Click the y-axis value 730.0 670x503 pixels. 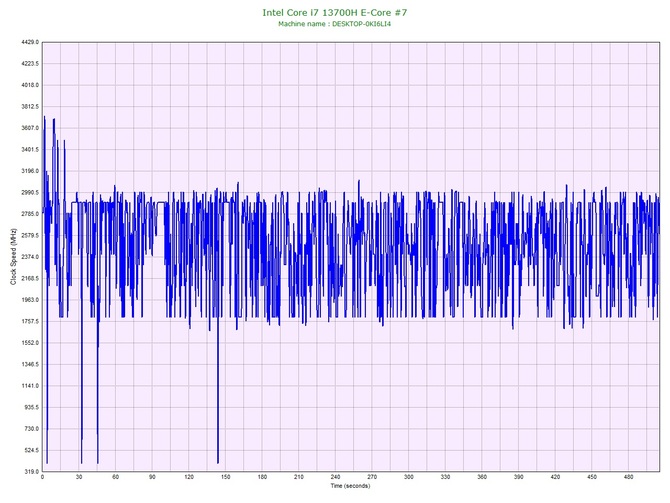pyautogui.click(x=31, y=429)
